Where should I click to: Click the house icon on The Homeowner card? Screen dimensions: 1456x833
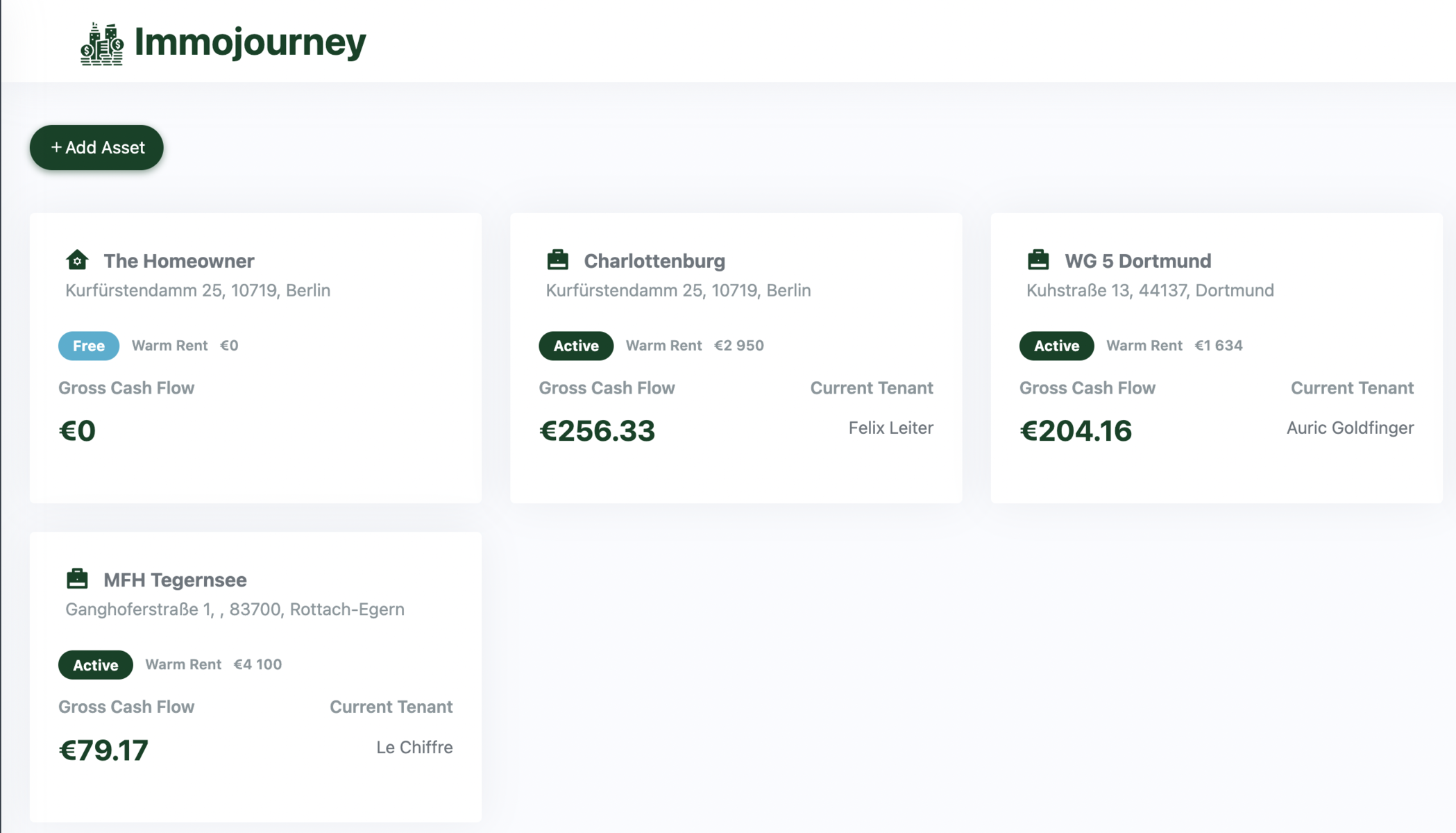pyautogui.click(x=77, y=260)
